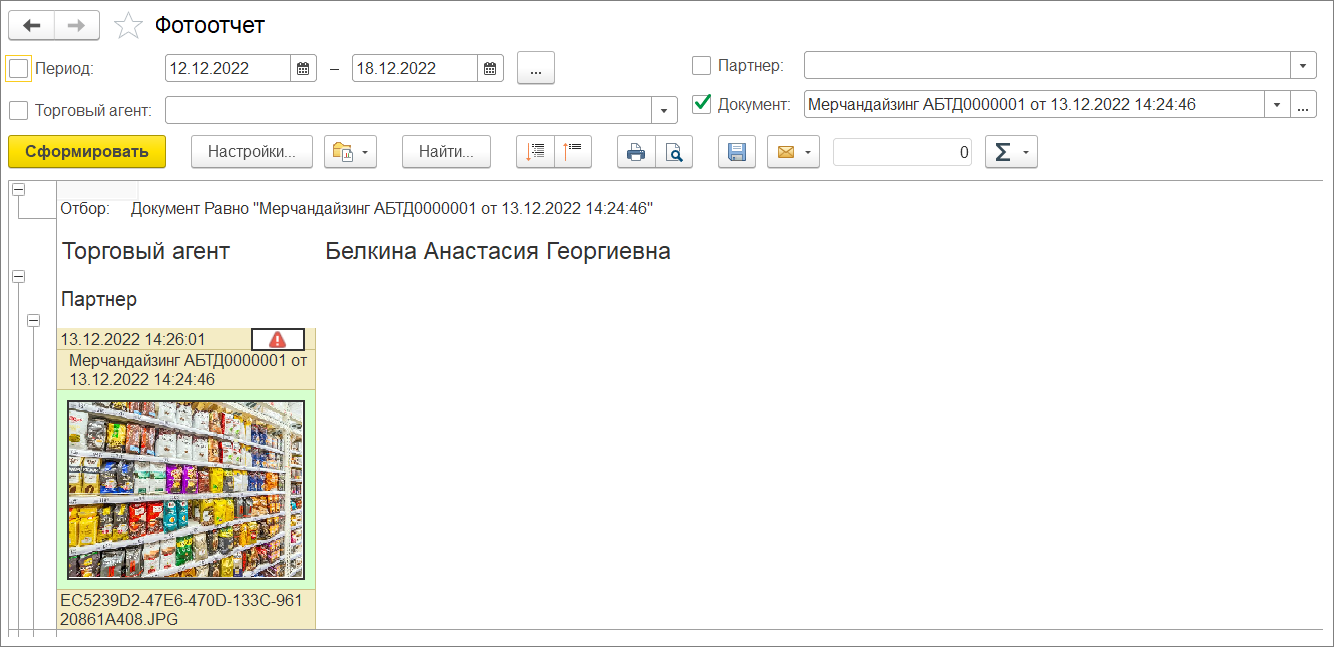Click the Документ field with Мерчандайзинг text
Screen dimensions: 1334x647
[1034, 104]
